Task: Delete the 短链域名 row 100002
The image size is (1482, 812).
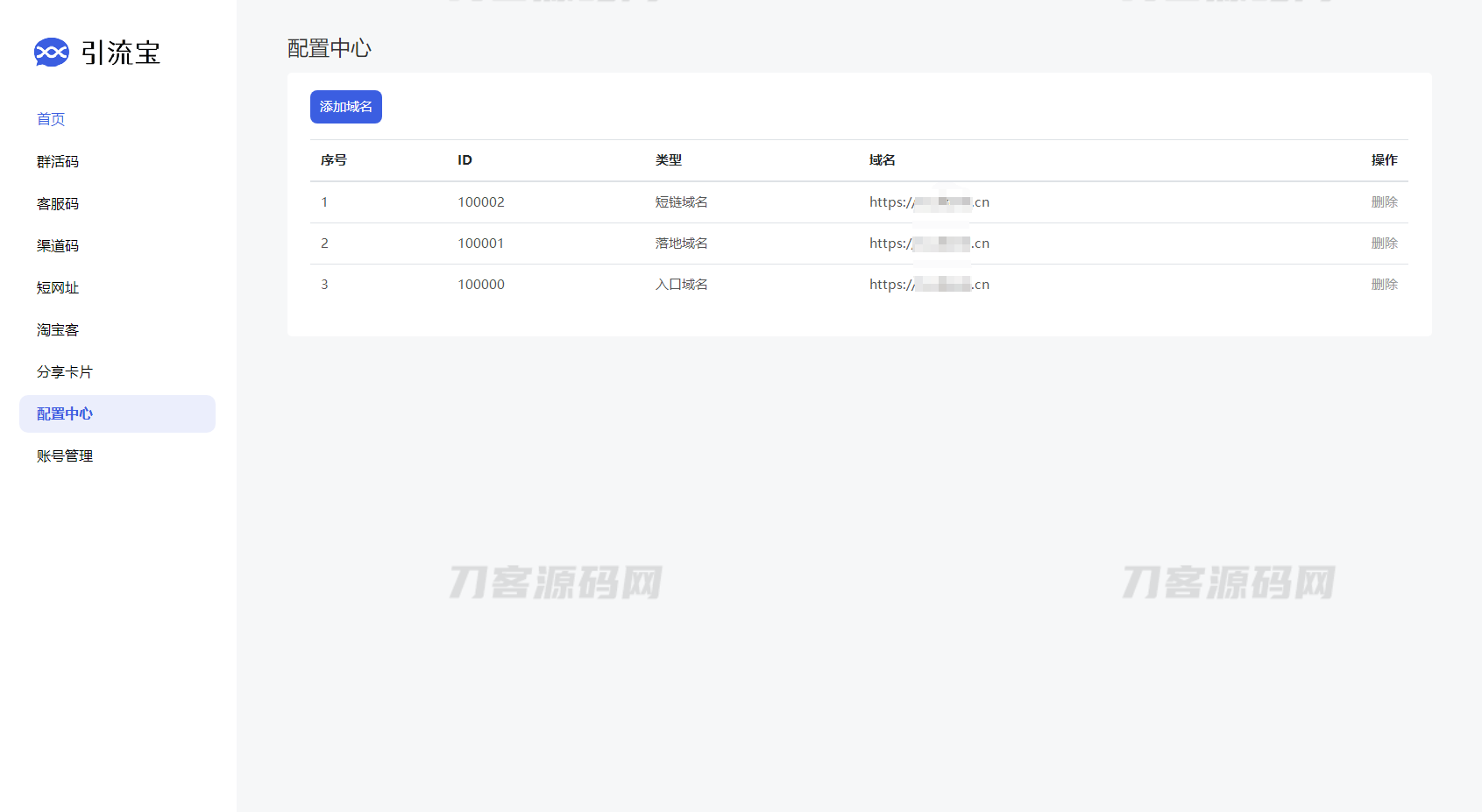Action: [x=1384, y=202]
